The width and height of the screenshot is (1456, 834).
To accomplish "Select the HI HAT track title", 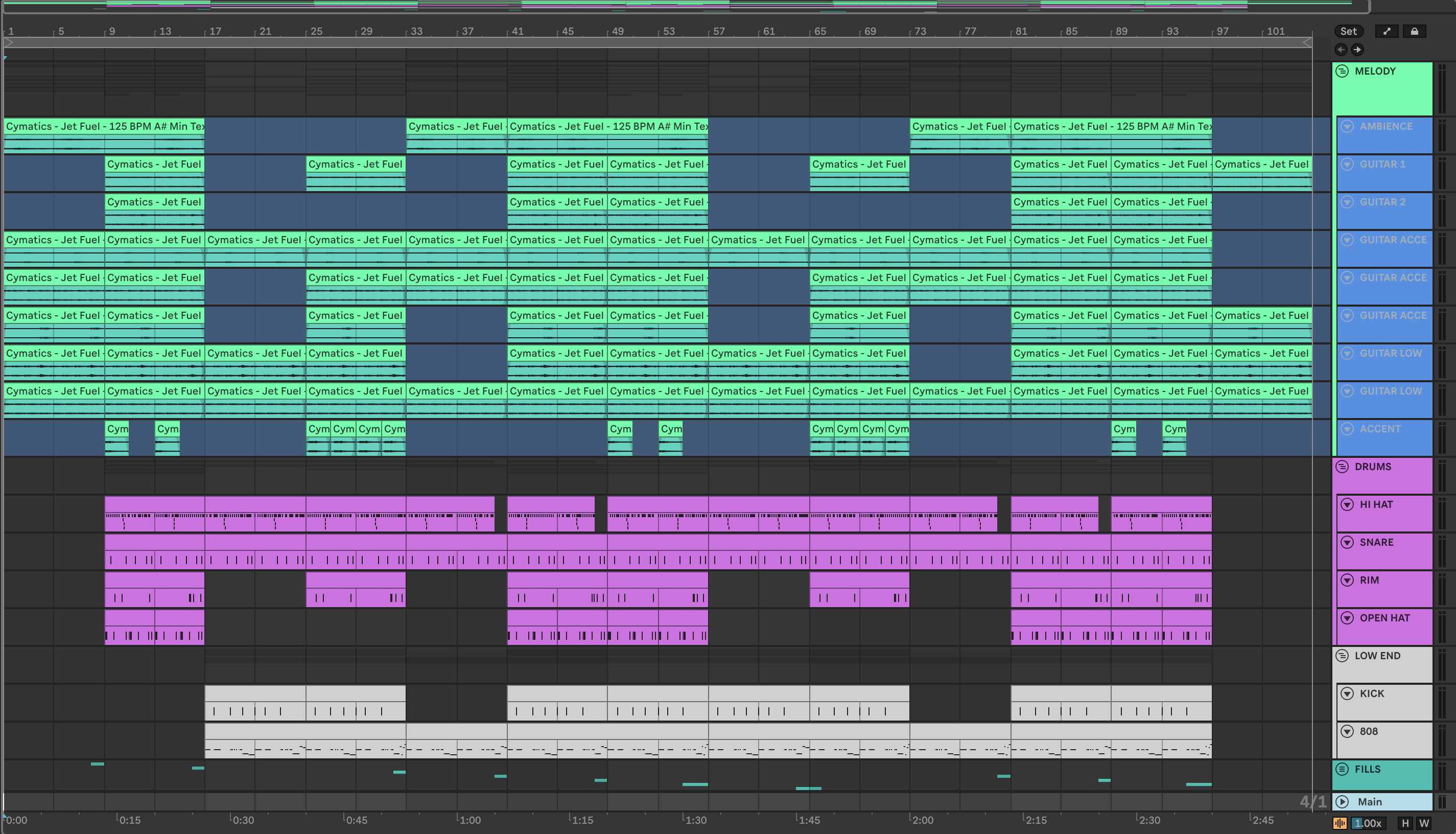I will tap(1376, 504).
